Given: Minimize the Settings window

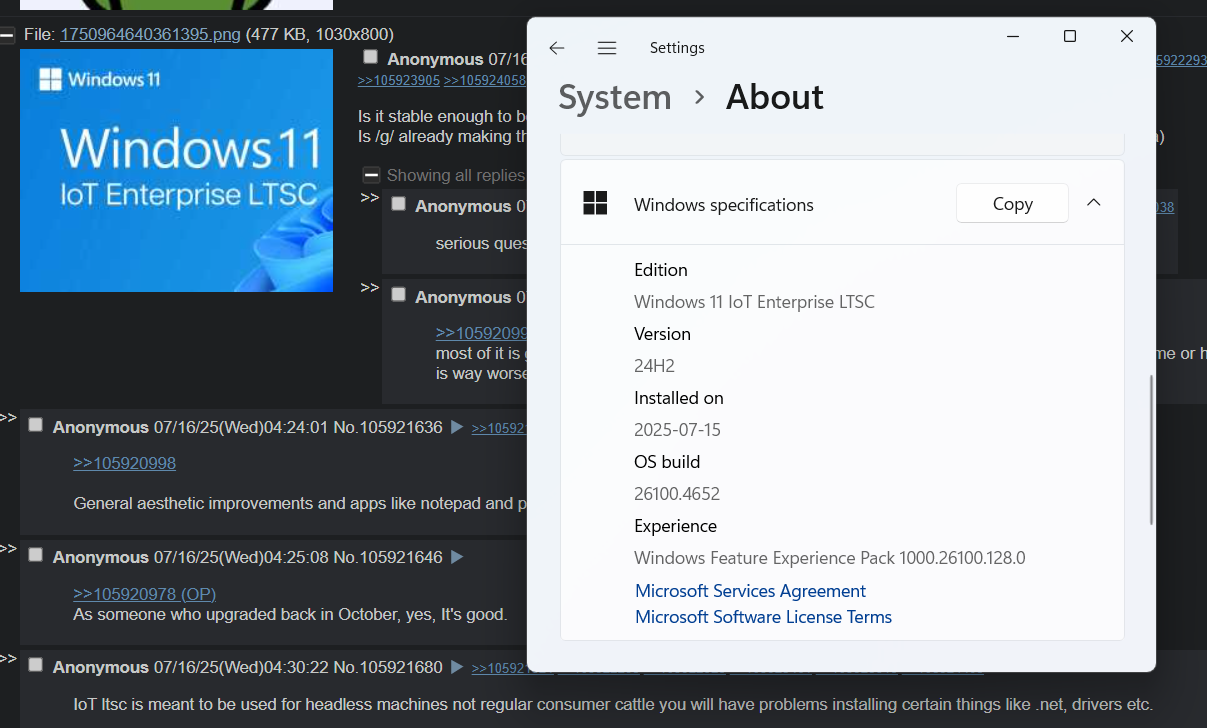Looking at the screenshot, I should click(x=1013, y=36).
